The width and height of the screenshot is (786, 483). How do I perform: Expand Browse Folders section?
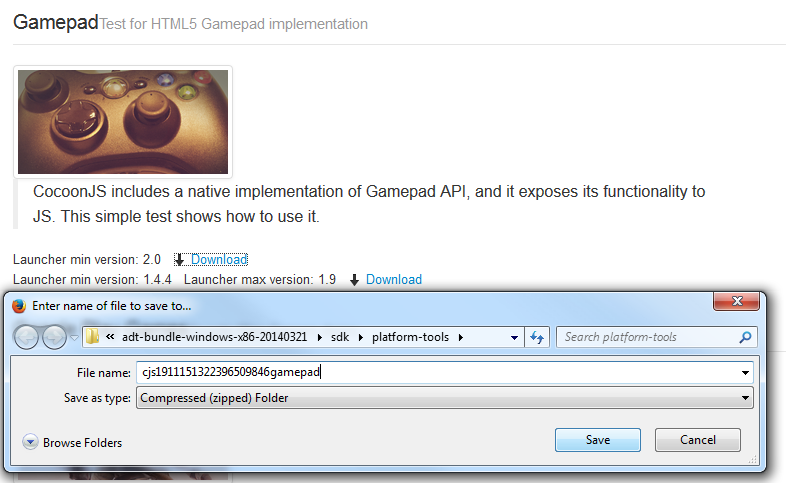pyautogui.click(x=30, y=442)
